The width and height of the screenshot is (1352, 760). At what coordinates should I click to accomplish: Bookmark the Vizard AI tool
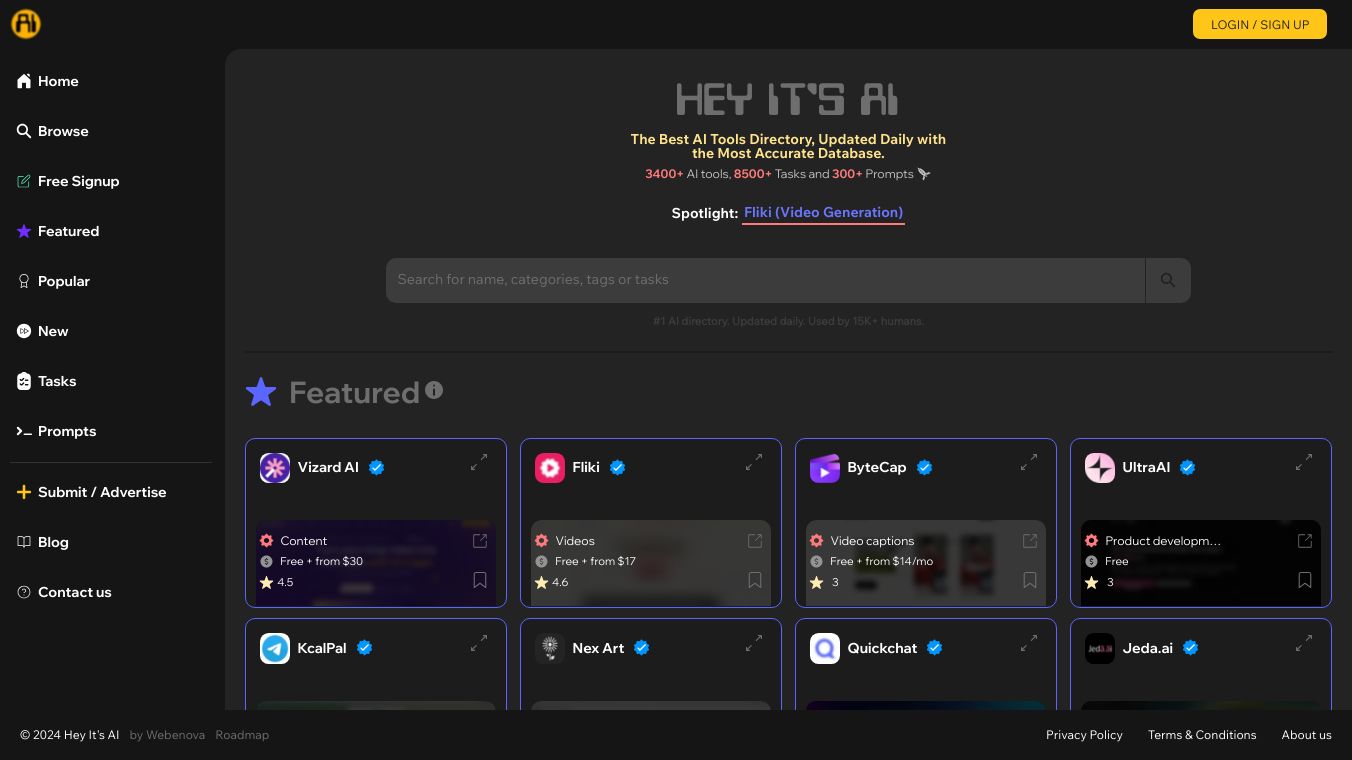coord(480,580)
